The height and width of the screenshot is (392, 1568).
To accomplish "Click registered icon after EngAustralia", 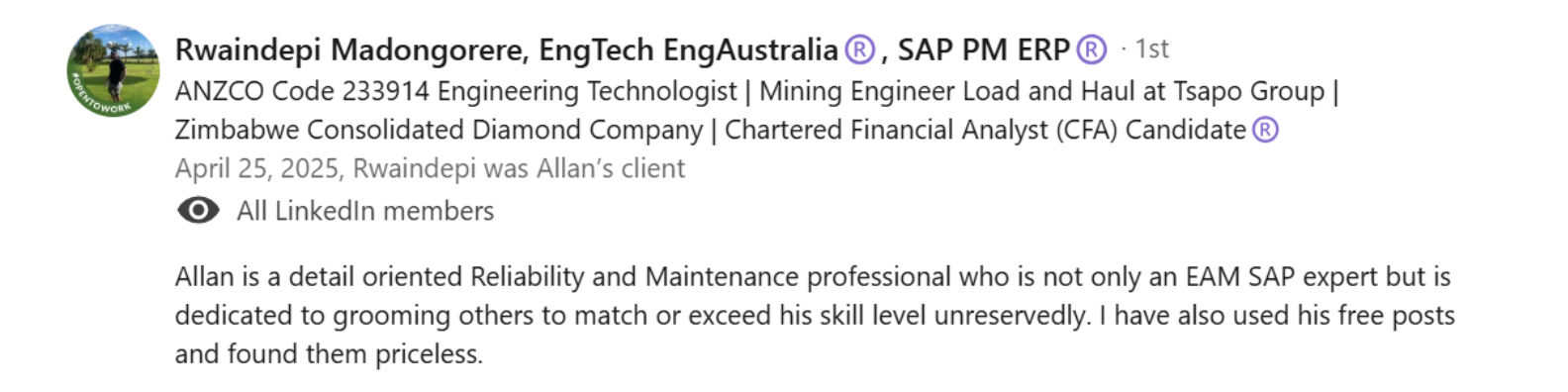I will (860, 49).
